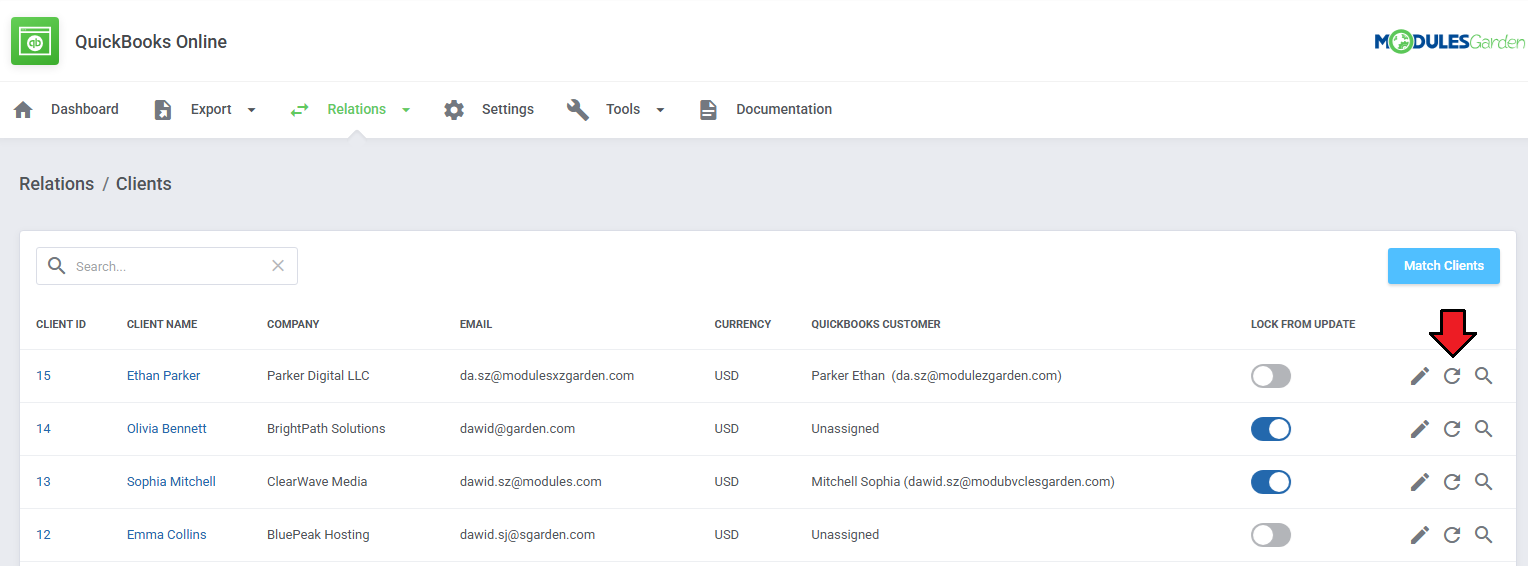Image resolution: width=1528 pixels, height=566 pixels.
Task: Expand the Relations dropdown arrow
Action: (x=406, y=110)
